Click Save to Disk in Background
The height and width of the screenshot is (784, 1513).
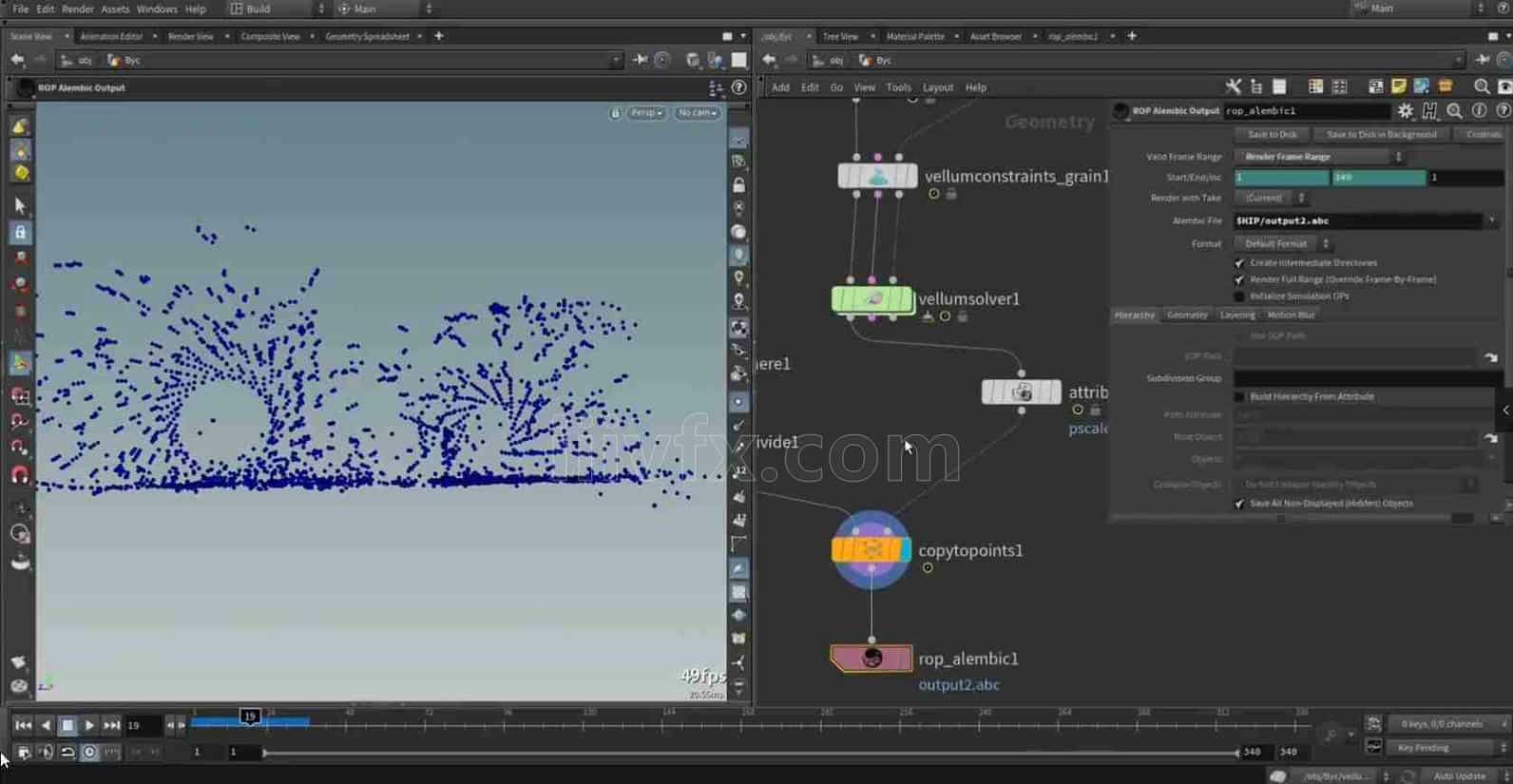tap(1381, 135)
